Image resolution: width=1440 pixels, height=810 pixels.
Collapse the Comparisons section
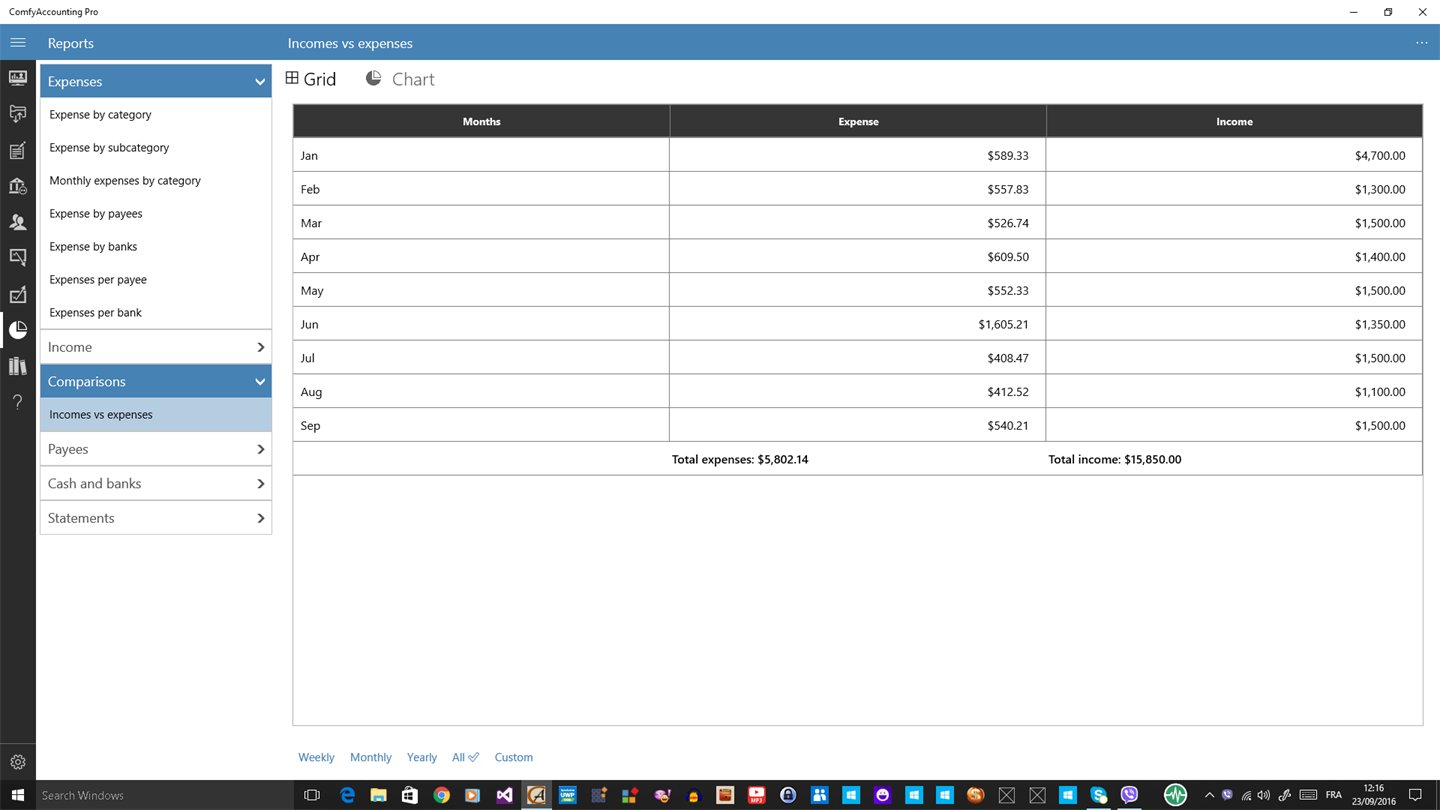pos(156,381)
